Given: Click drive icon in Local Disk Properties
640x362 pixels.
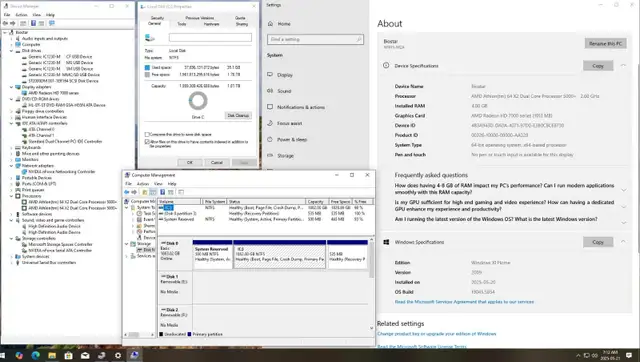Looking at the screenshot, I should (150, 38).
